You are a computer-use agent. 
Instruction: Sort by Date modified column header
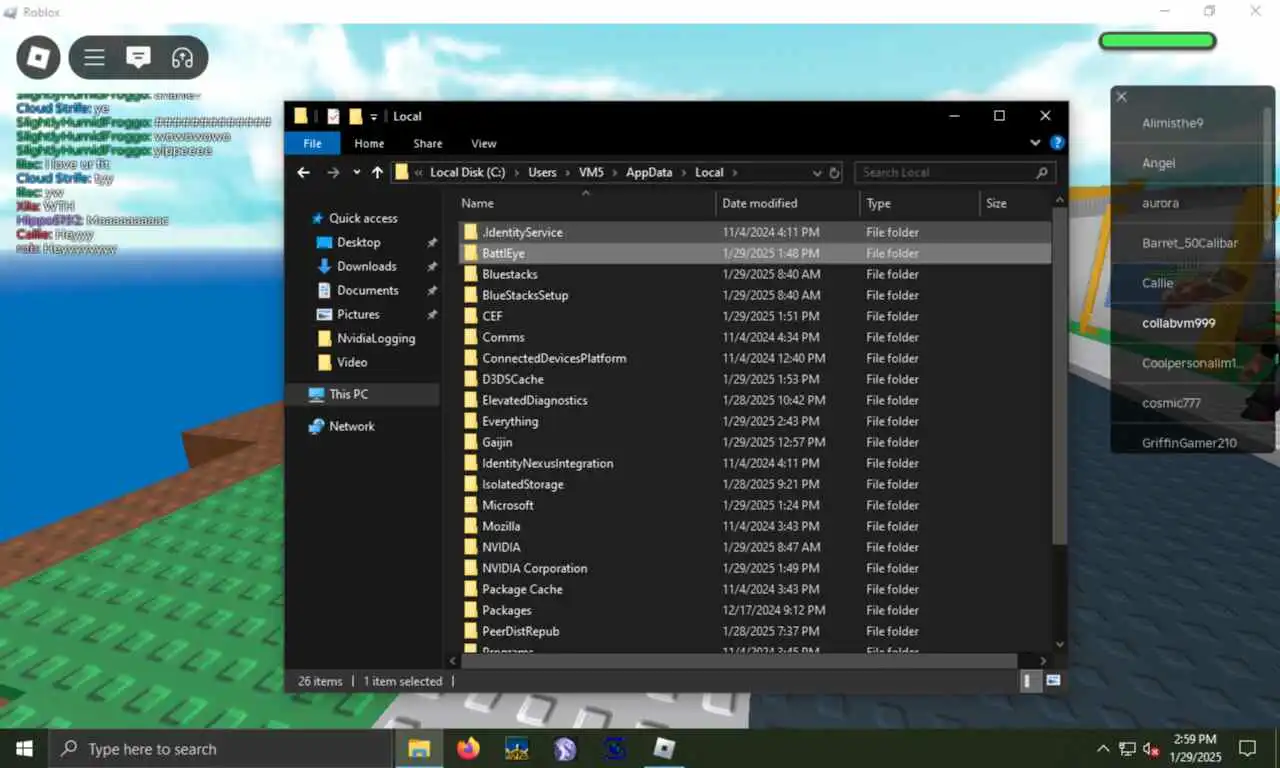tap(788, 203)
